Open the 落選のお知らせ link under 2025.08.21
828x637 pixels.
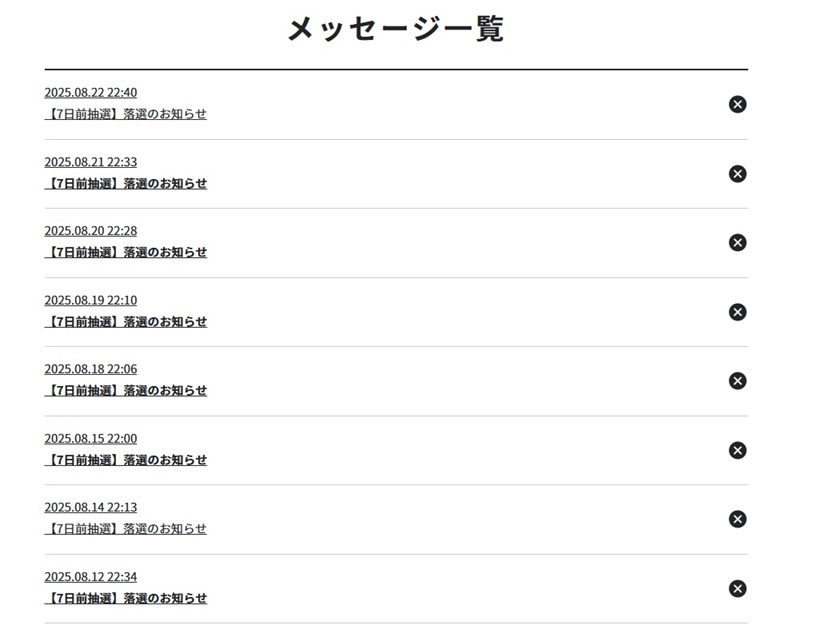coord(127,183)
